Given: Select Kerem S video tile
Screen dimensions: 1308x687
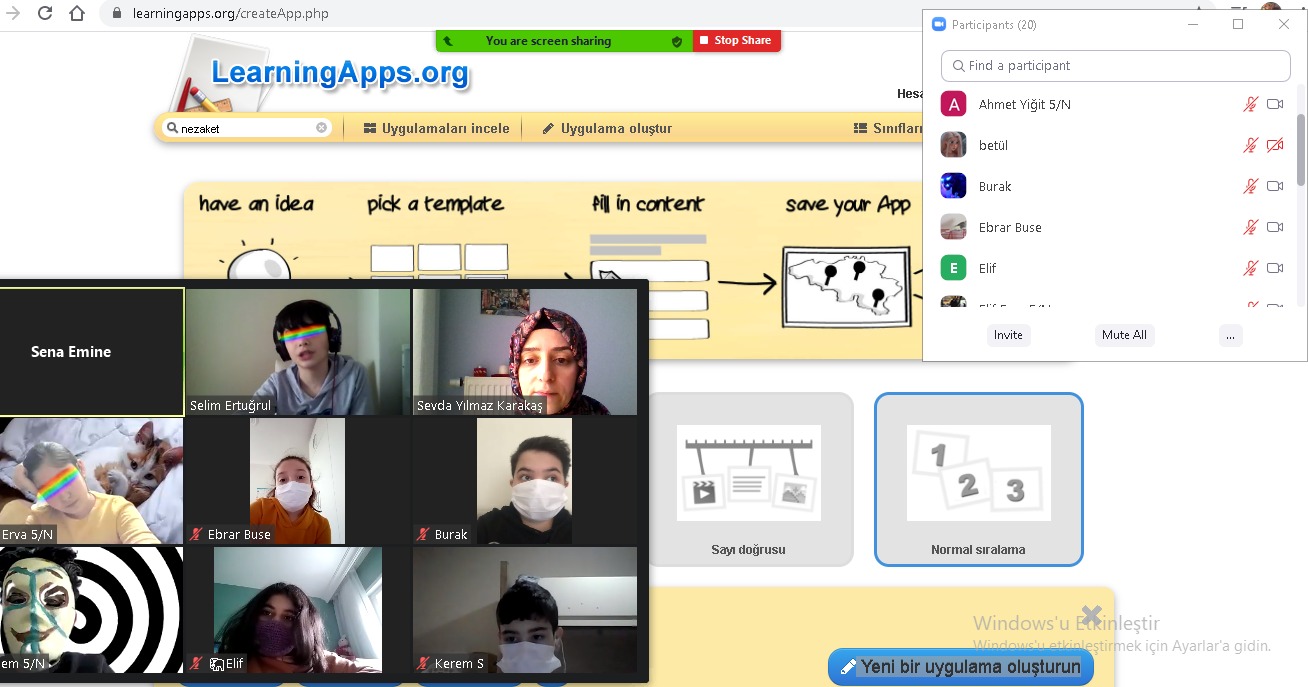Looking at the screenshot, I should pyautogui.click(x=525, y=610).
